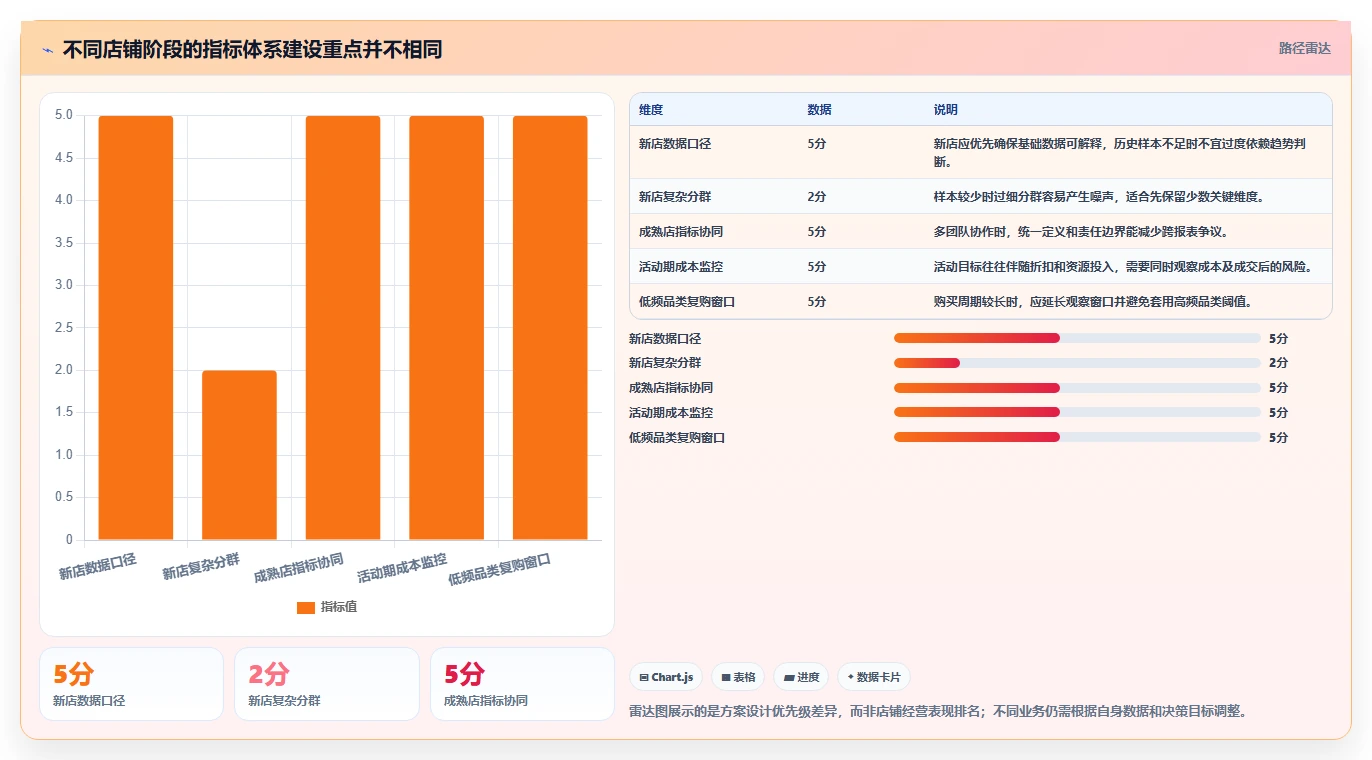This screenshot has height=760, width=1372.
Task: Click table cell 低频品类复购窗口 in 维度 column
Action: [687, 302]
